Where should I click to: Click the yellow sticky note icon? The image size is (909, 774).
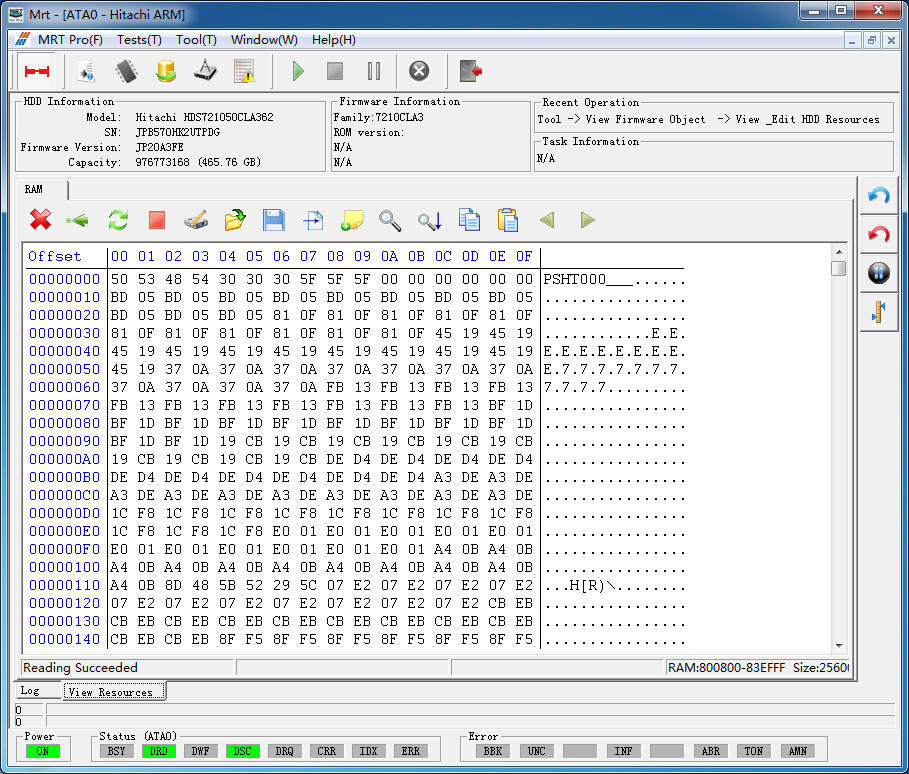tap(352, 220)
